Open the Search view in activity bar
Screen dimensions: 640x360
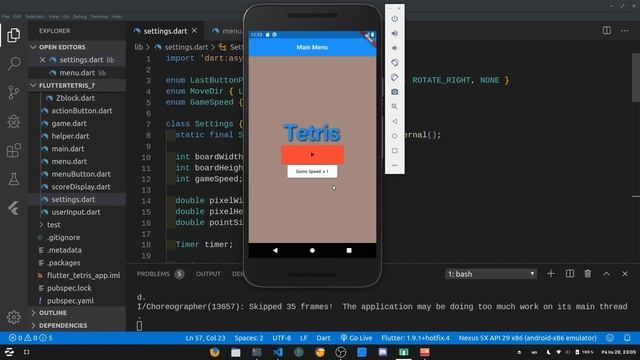[x=14, y=63]
